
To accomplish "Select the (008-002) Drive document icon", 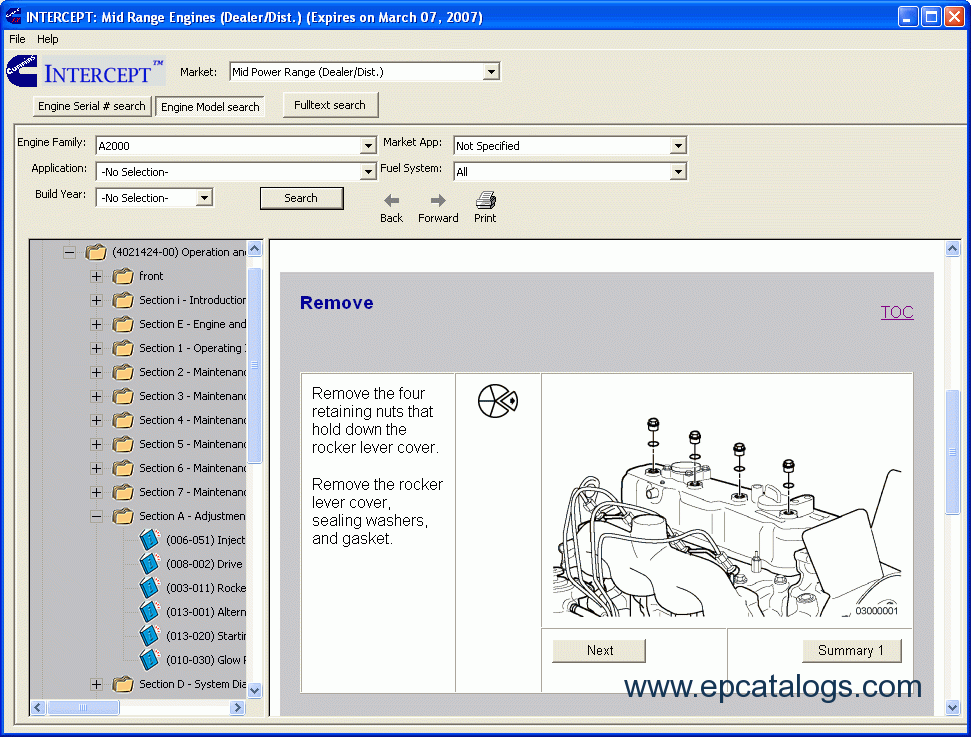I will tap(149, 564).
